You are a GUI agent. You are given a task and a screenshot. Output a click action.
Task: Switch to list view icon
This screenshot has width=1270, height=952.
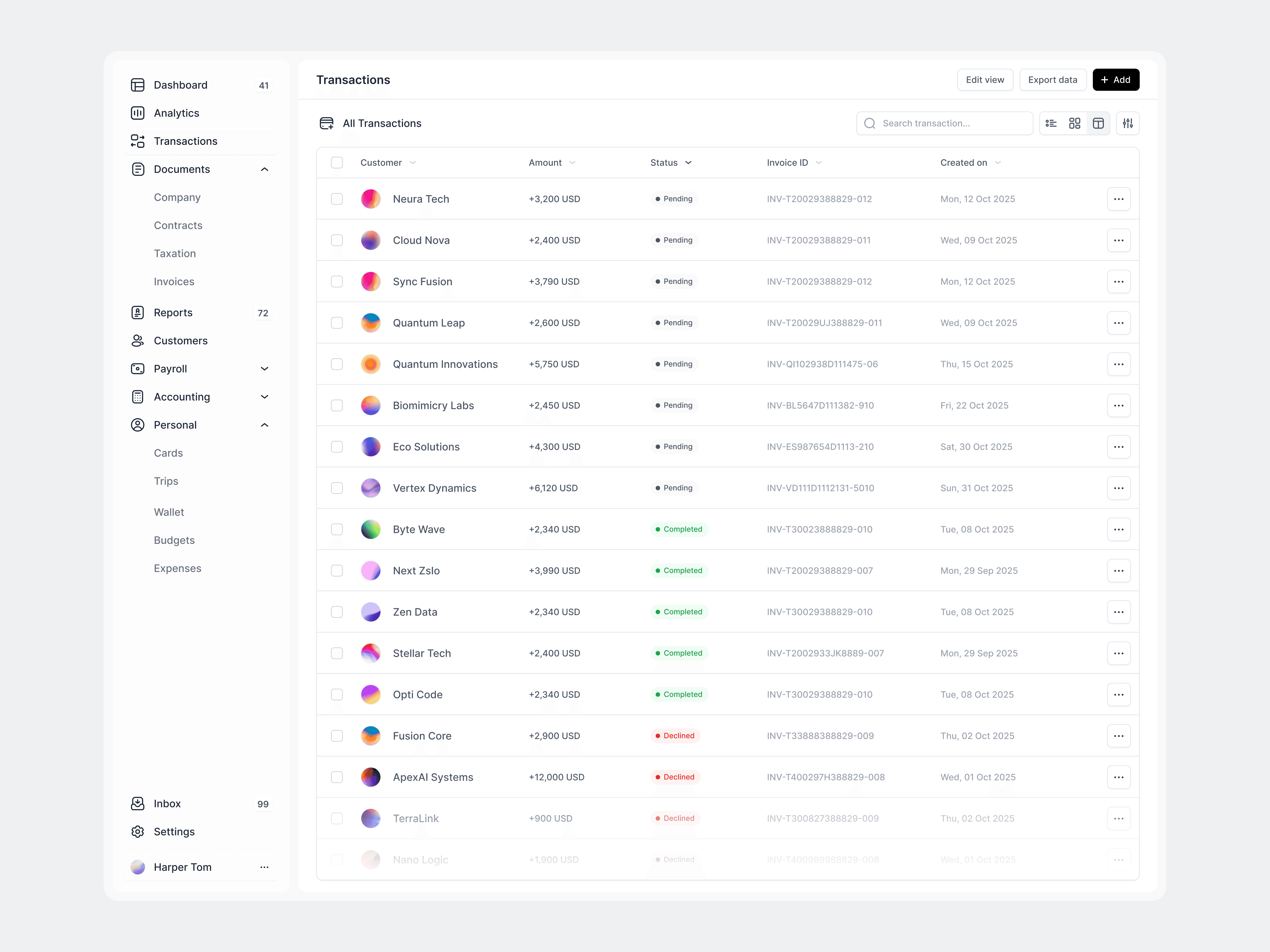tap(1051, 123)
